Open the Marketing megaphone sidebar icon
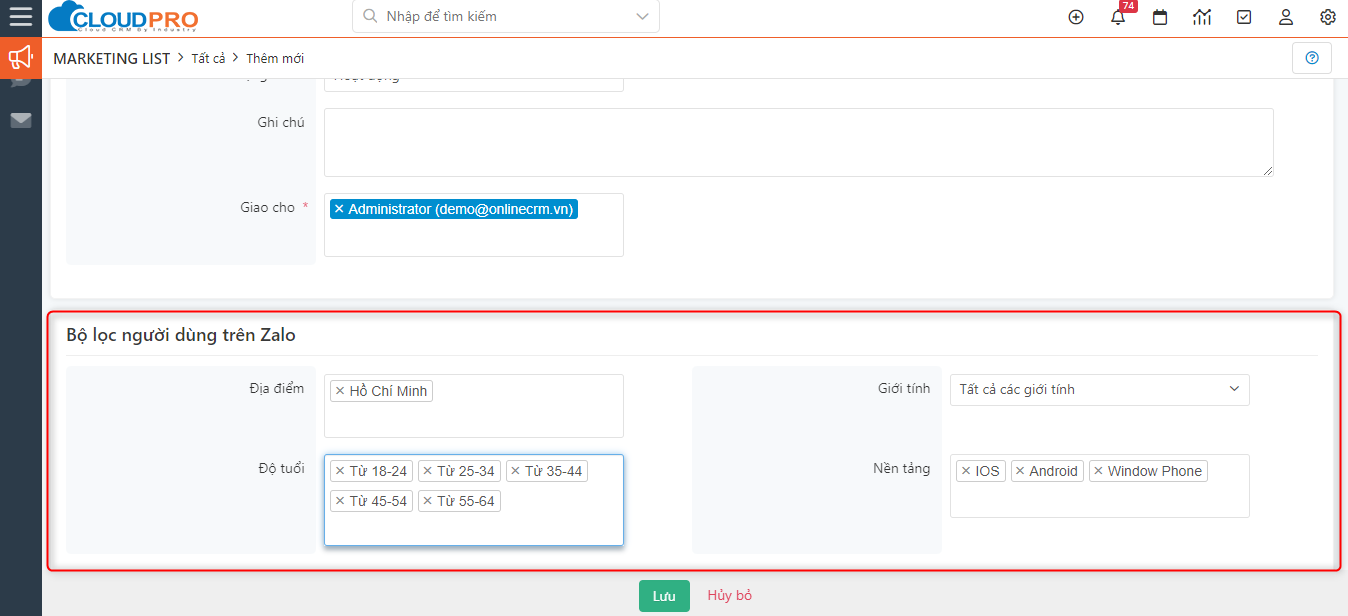 21,58
